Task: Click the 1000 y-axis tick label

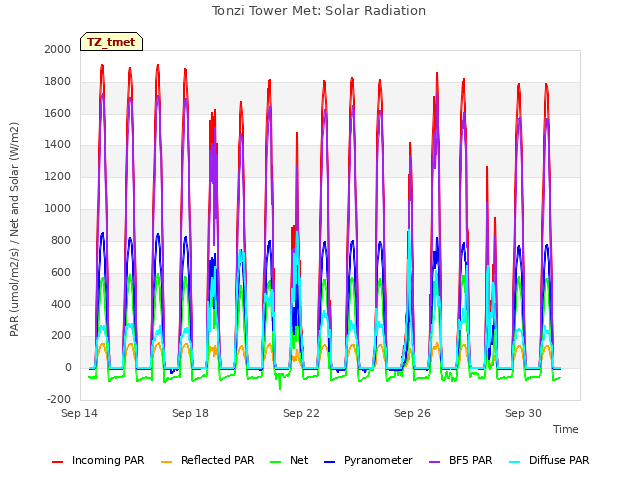Action: [x=58, y=209]
